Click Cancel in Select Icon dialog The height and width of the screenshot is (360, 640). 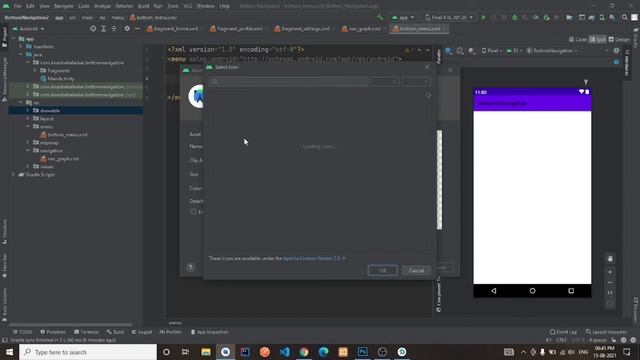pos(416,270)
